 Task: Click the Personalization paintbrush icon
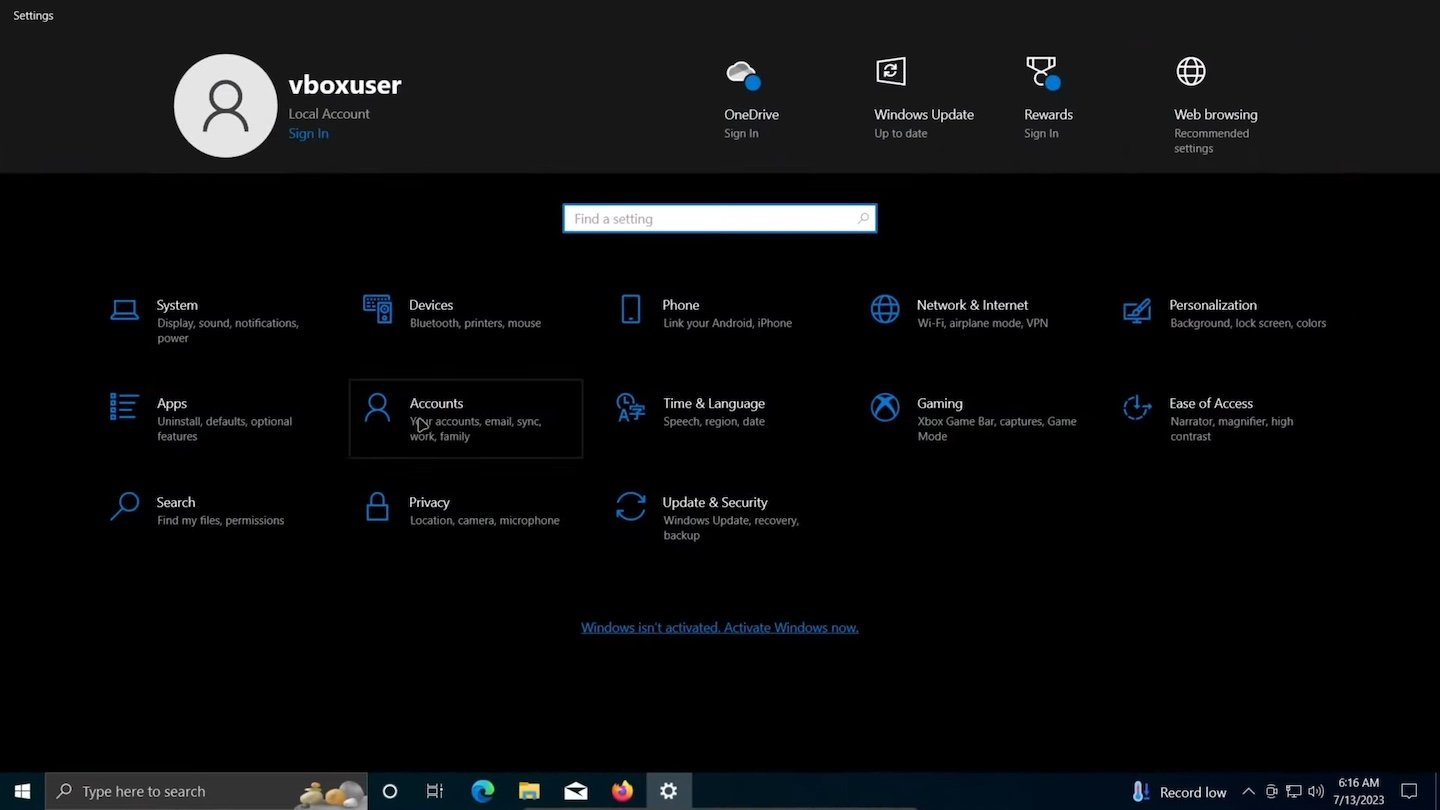coord(1137,310)
